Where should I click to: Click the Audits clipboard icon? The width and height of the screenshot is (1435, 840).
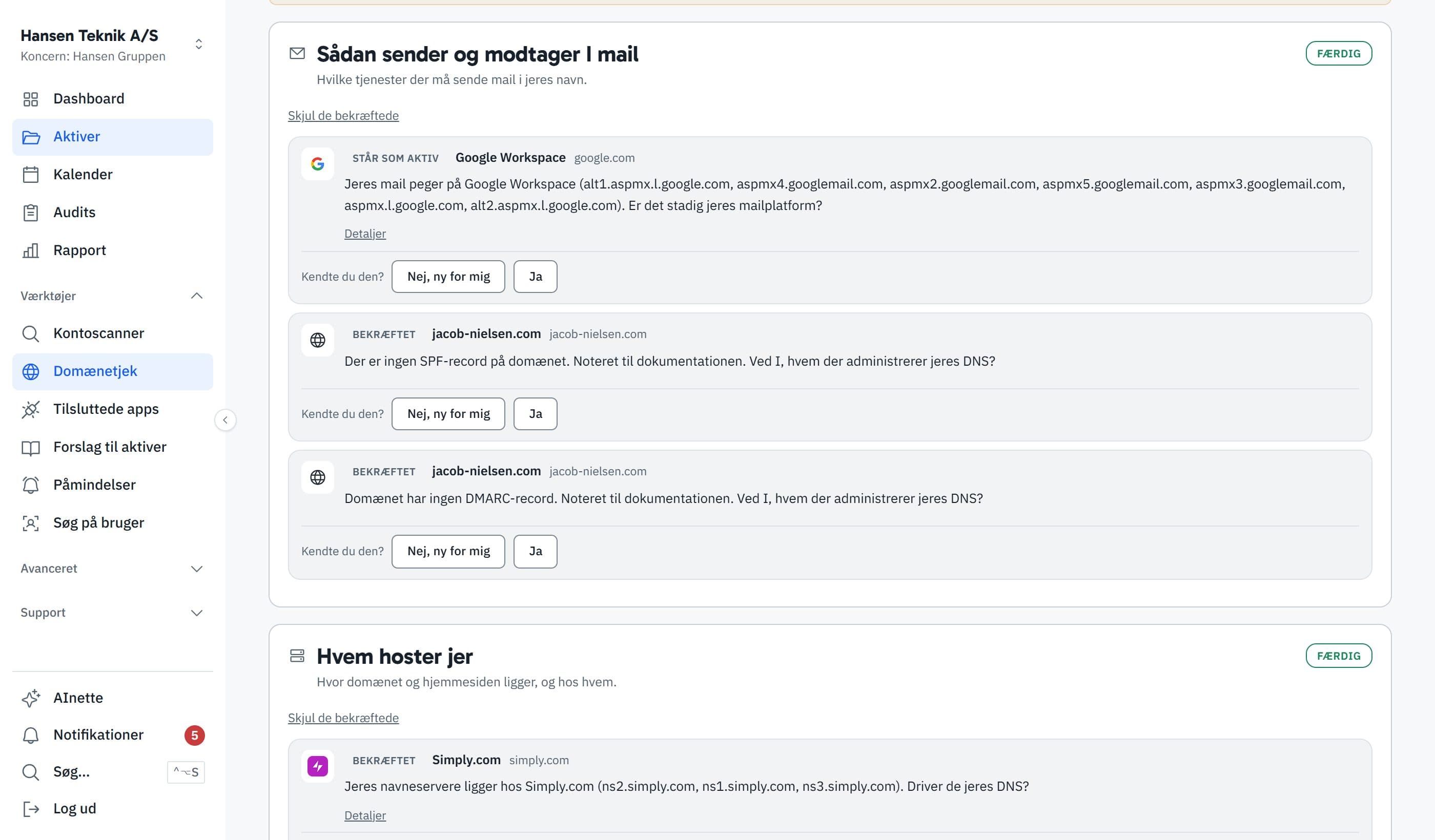(x=30, y=213)
